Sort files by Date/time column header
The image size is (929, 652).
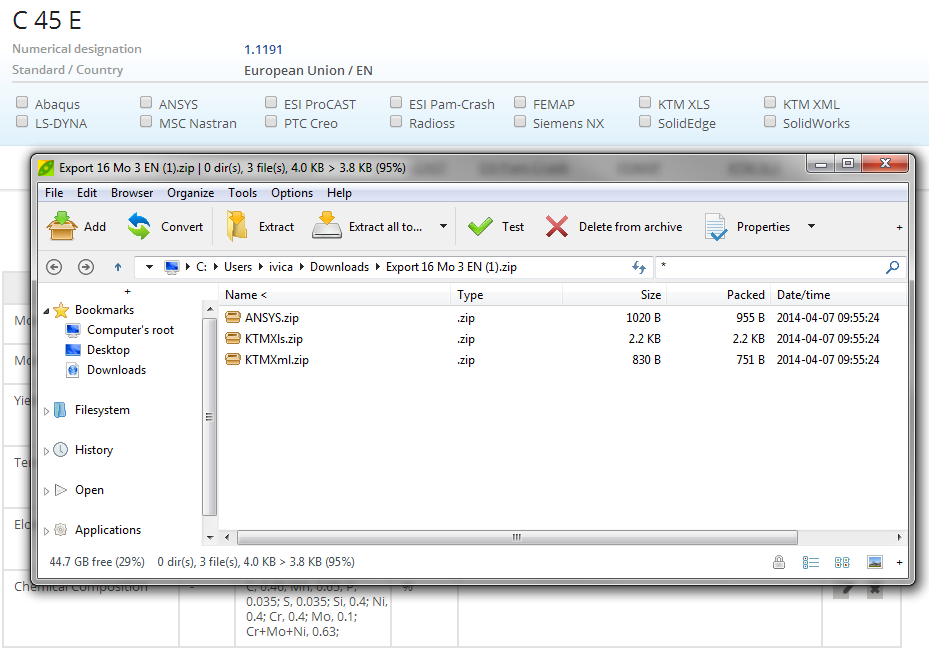838,295
